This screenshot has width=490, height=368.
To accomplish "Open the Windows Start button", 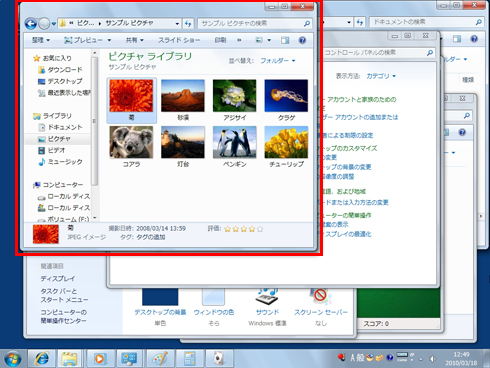I will point(13,359).
